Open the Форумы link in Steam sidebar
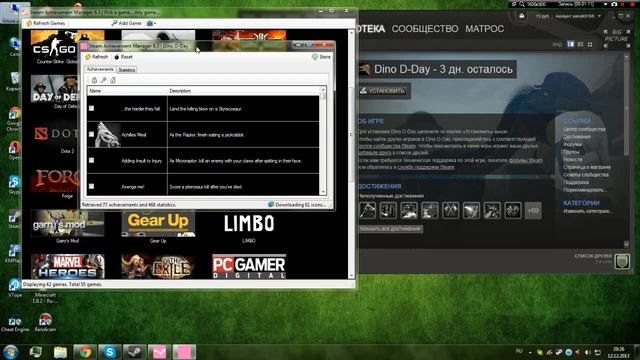Image resolution: width=640 pixels, height=360 pixels. pos(573,144)
